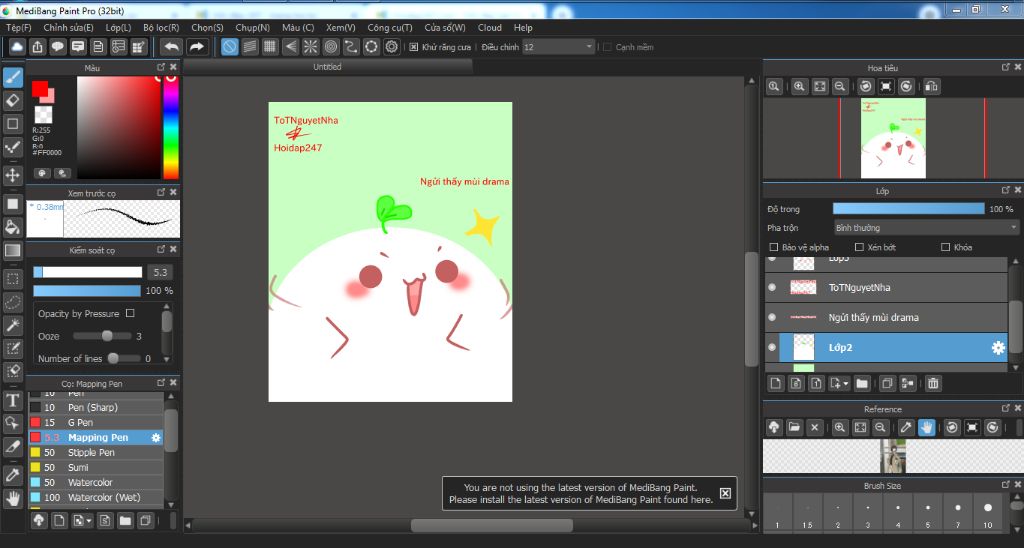Image resolution: width=1024 pixels, height=548 pixels.
Task: Select the Bucket fill tool
Action: [x=13, y=227]
